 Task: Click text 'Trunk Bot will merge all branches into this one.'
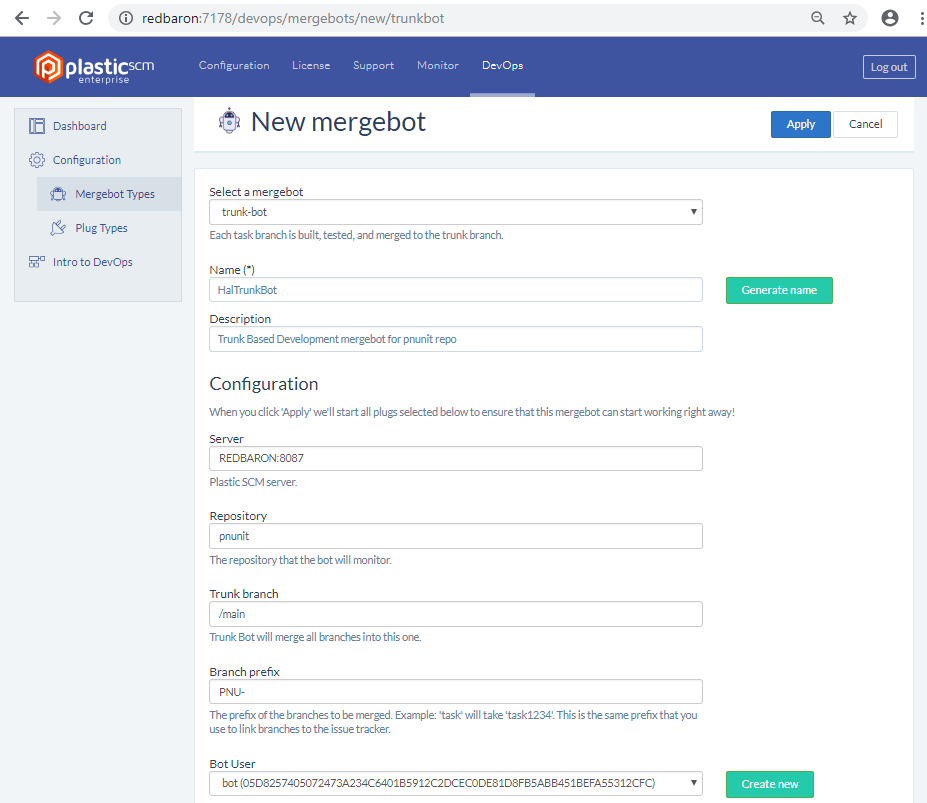(x=315, y=637)
